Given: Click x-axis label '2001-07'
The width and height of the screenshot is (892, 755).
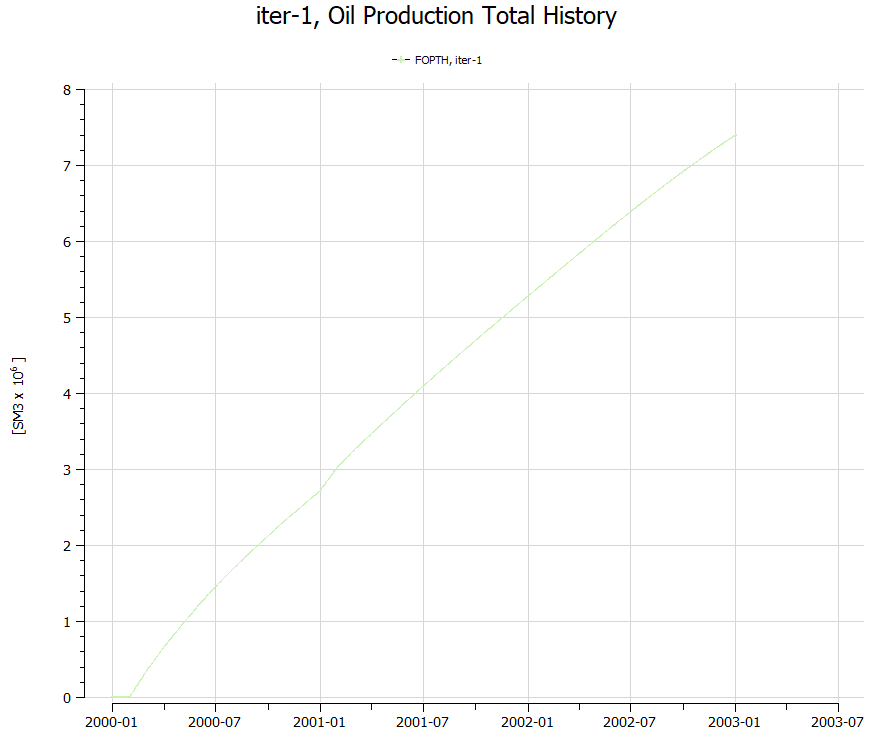Looking at the screenshot, I should (x=422, y=722).
